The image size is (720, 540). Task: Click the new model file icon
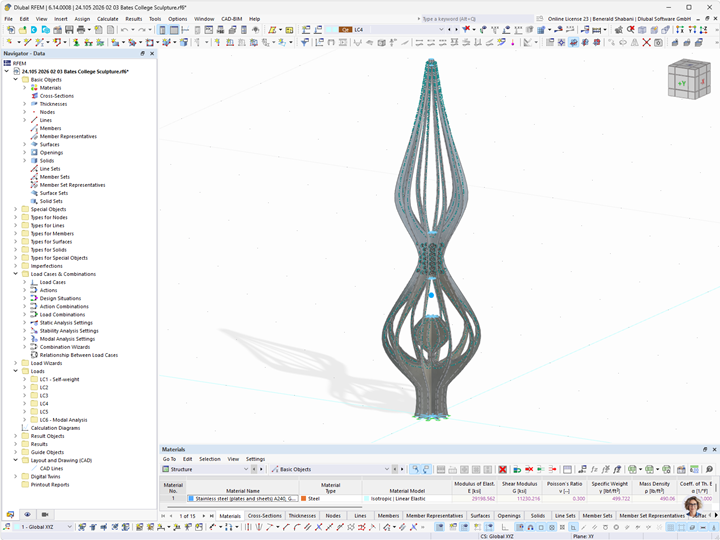pos(11,30)
